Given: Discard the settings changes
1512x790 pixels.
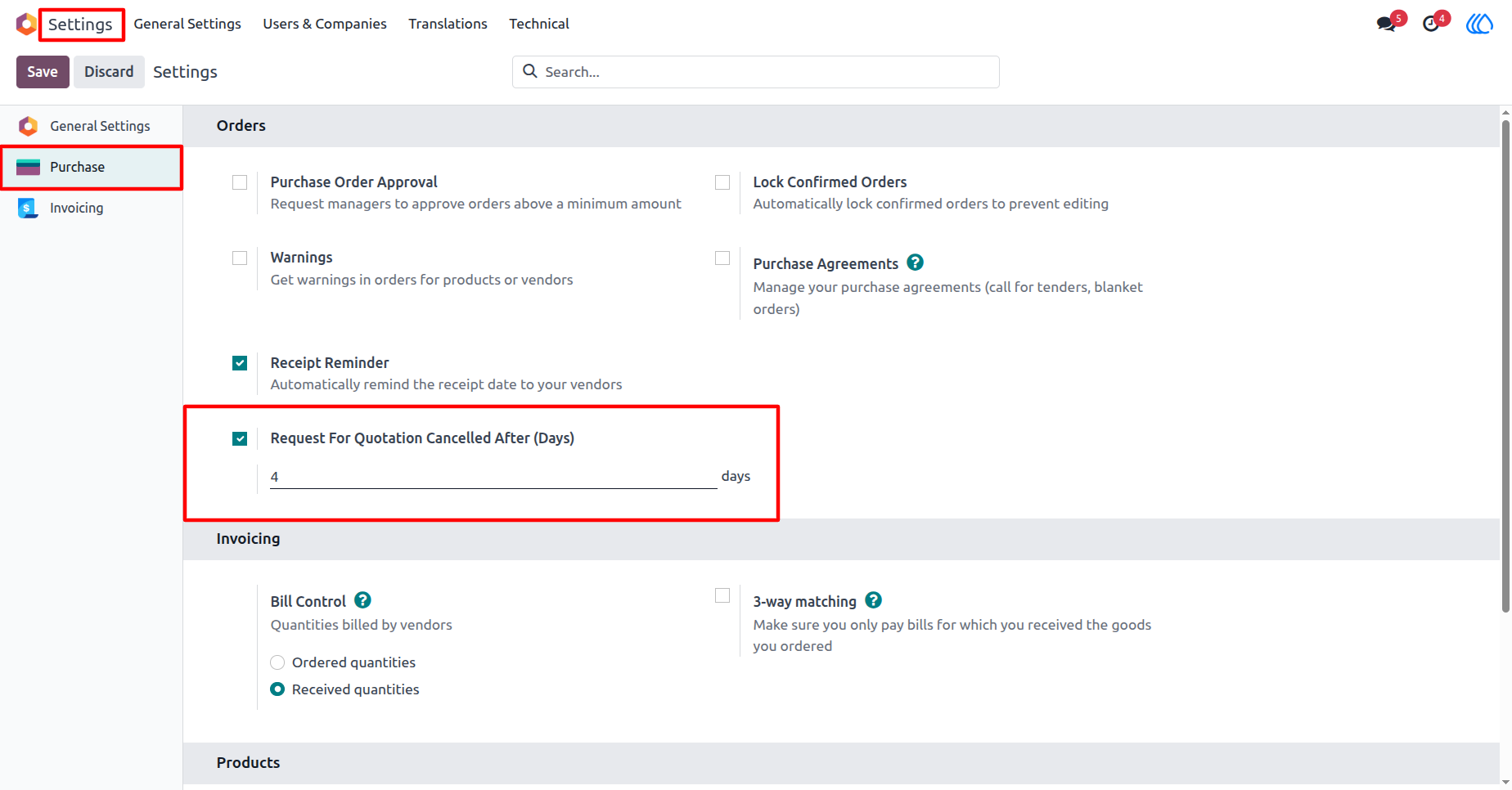Looking at the screenshot, I should click(x=109, y=72).
